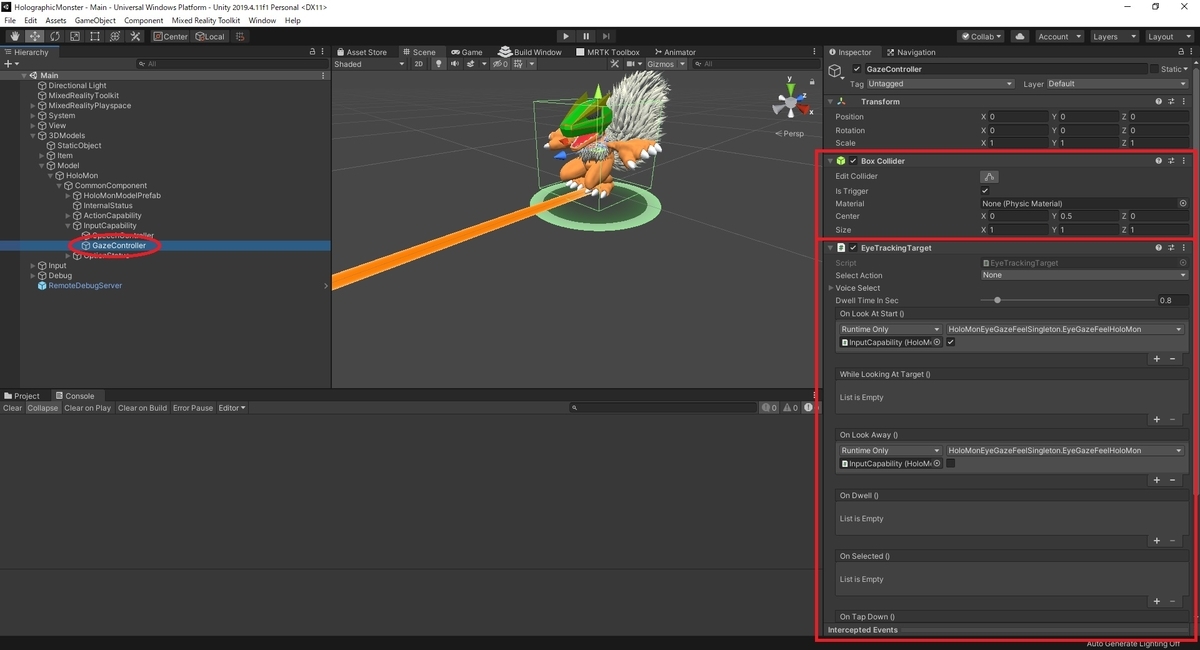The height and width of the screenshot is (650, 1200).
Task: Clear the console log
Action: pos(12,408)
